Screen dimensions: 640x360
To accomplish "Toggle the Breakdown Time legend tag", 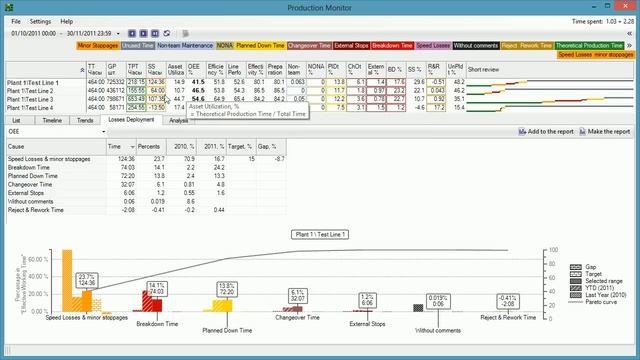I will click(x=392, y=45).
